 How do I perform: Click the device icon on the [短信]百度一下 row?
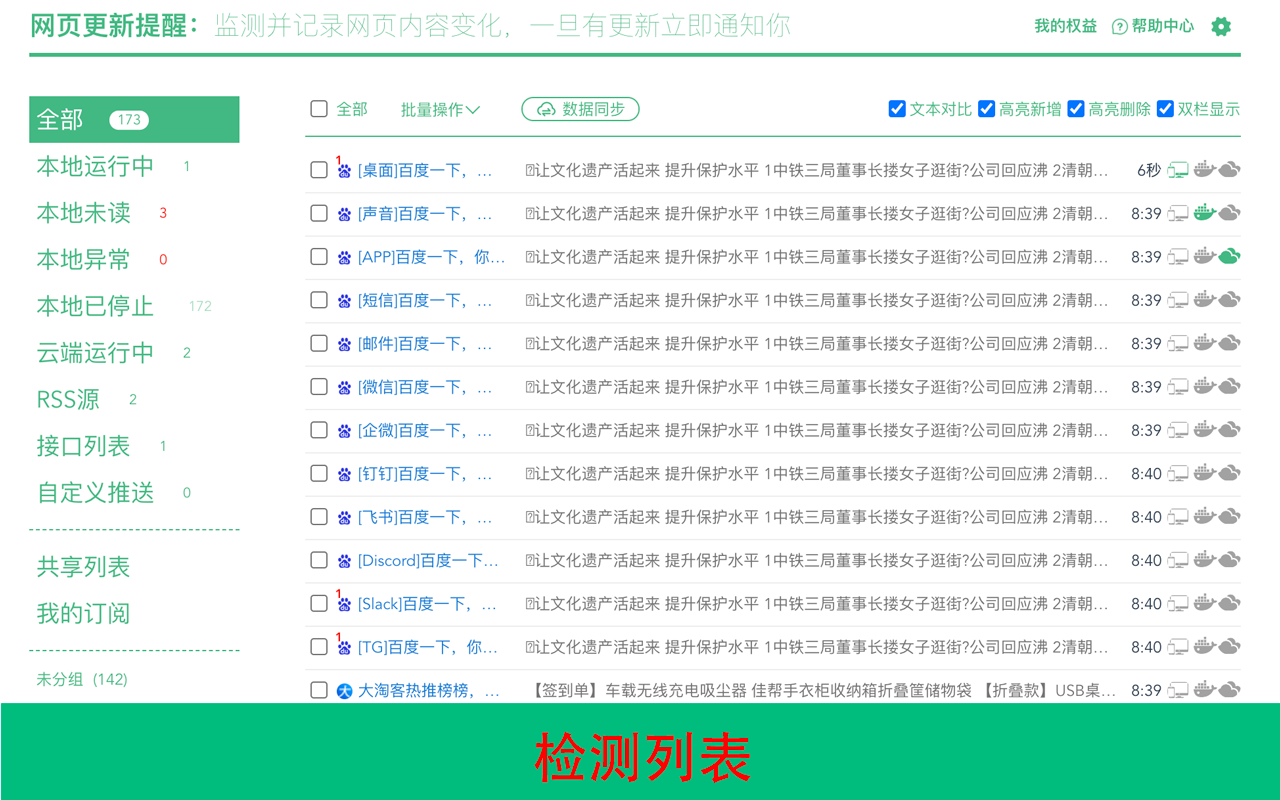coord(1177,299)
